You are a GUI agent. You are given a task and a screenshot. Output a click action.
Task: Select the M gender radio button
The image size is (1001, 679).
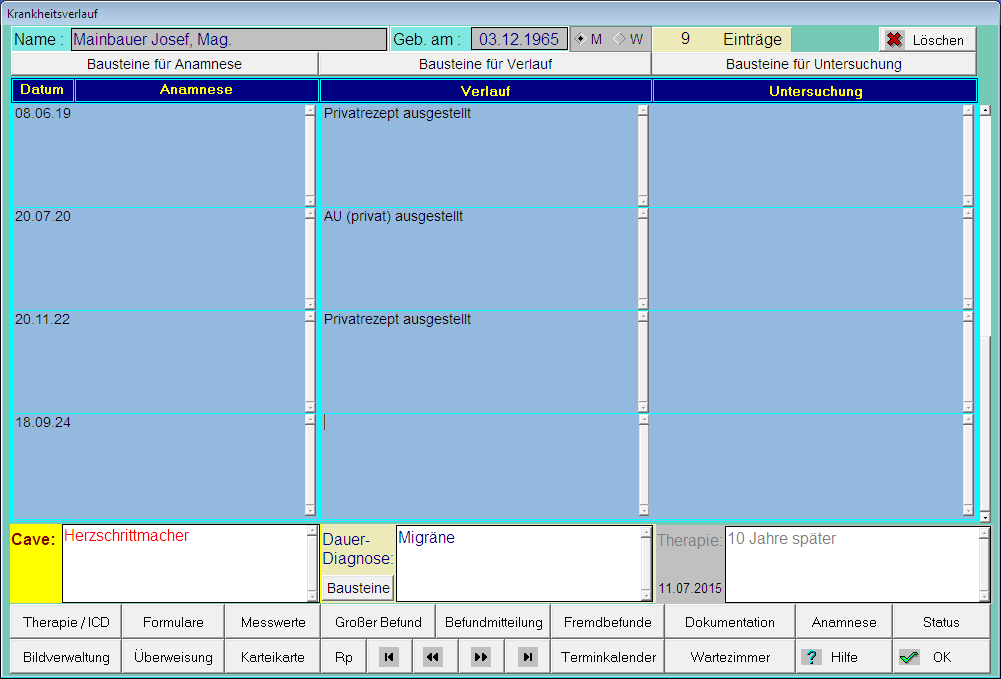[581, 39]
